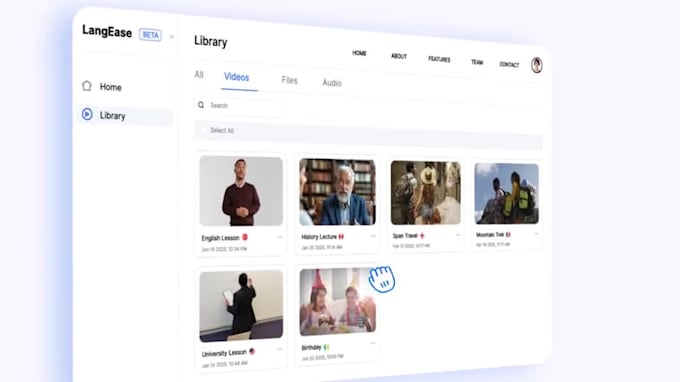Viewport: 680px width, 382px height.
Task: Open the University Lesson video thumbnail
Action: 241,306
